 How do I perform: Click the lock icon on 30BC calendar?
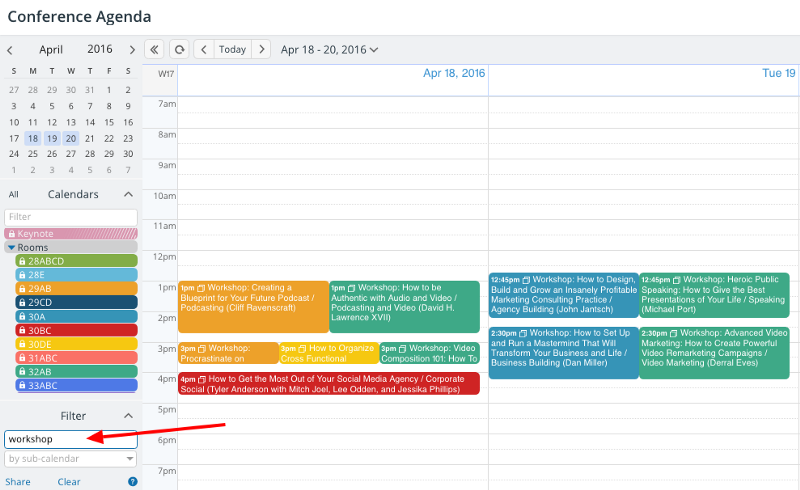pyautogui.click(x=22, y=330)
